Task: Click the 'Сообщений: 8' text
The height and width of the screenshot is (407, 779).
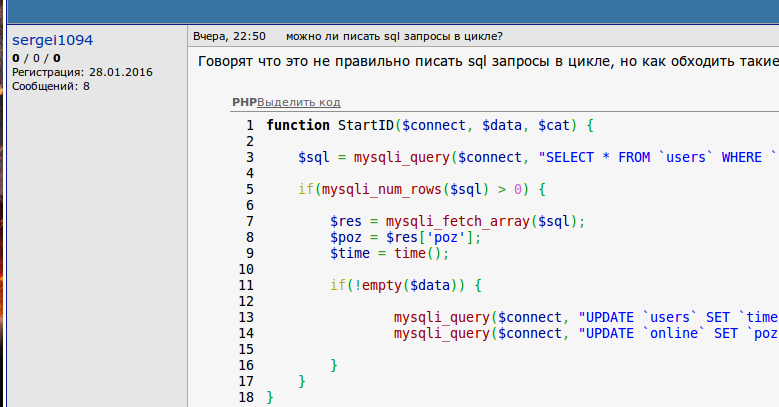Action: 51,86
